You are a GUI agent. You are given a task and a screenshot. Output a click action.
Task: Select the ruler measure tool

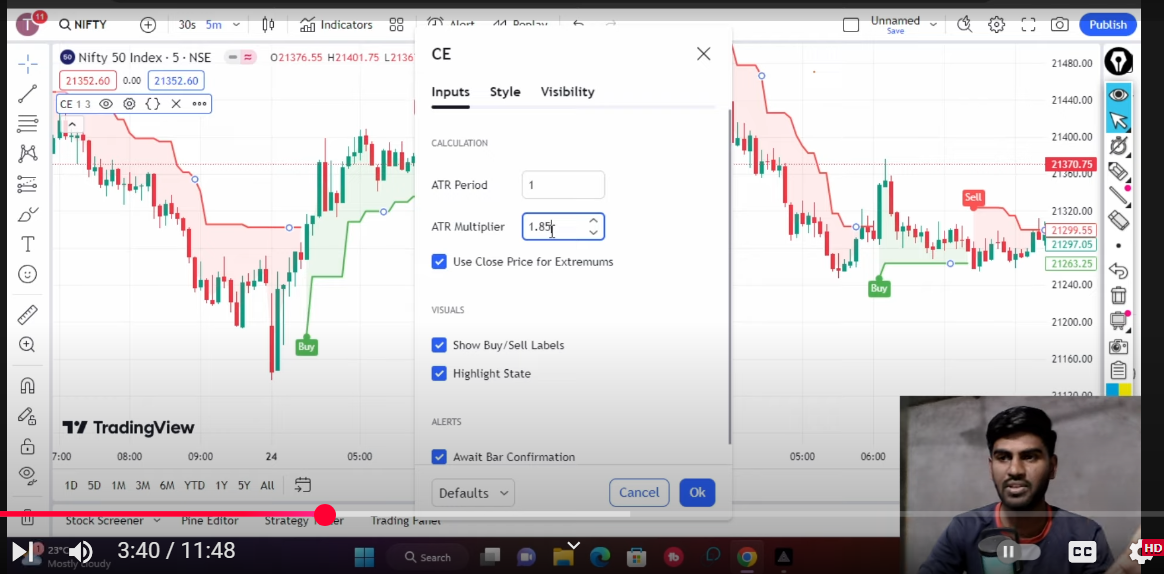coord(27,315)
